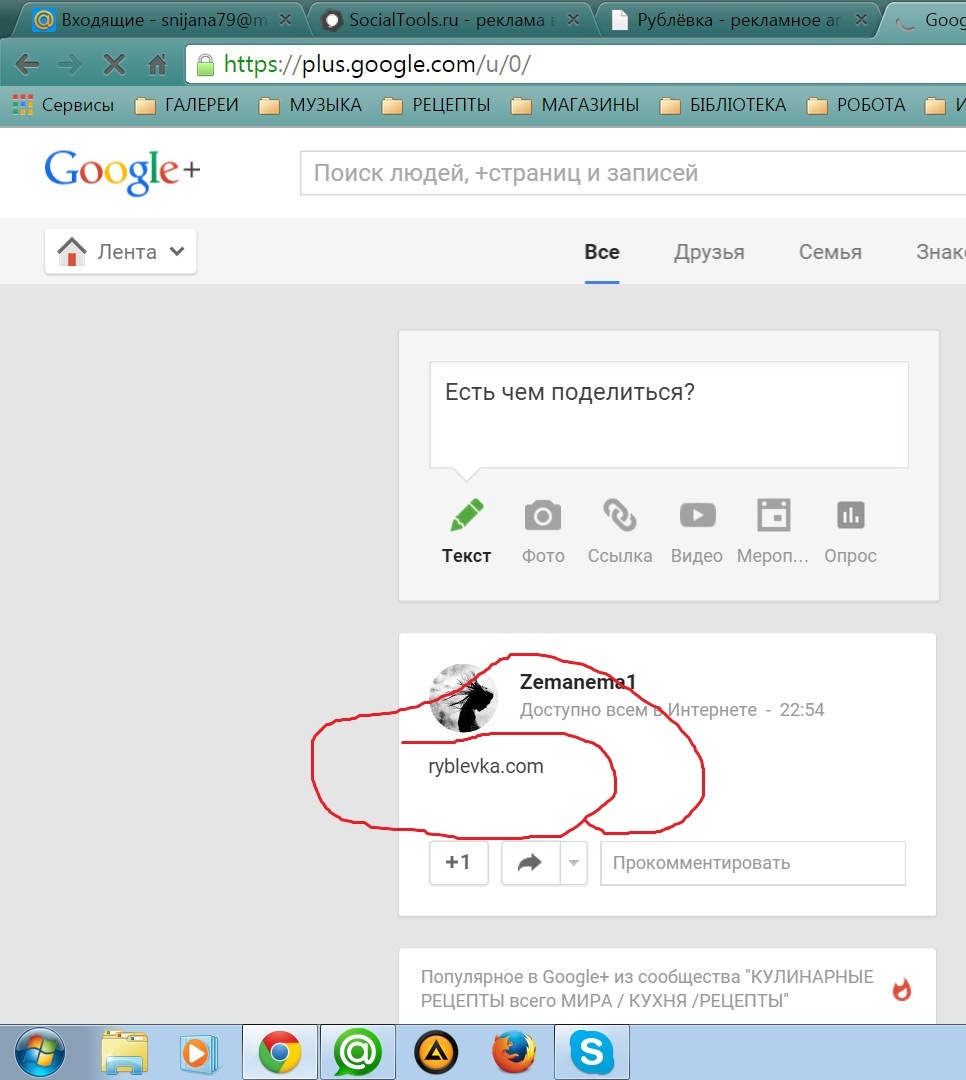Switch to the Друзья tab

[709, 252]
